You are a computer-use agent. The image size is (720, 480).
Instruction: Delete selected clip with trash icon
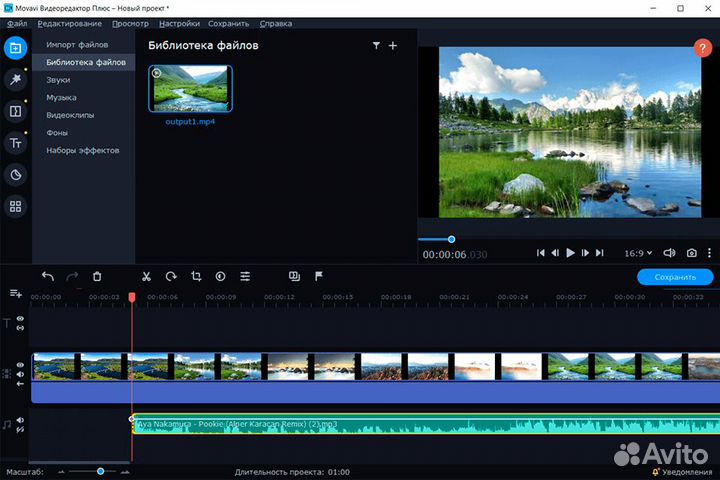coord(97,277)
